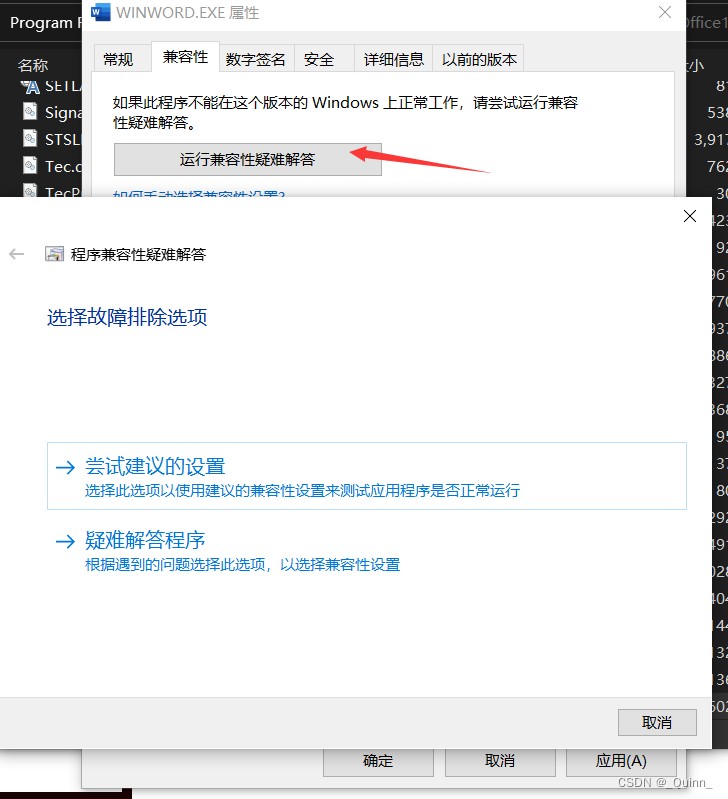Close the WINWORD.EXE 属性 dialog
728x799 pixels.
(x=665, y=12)
